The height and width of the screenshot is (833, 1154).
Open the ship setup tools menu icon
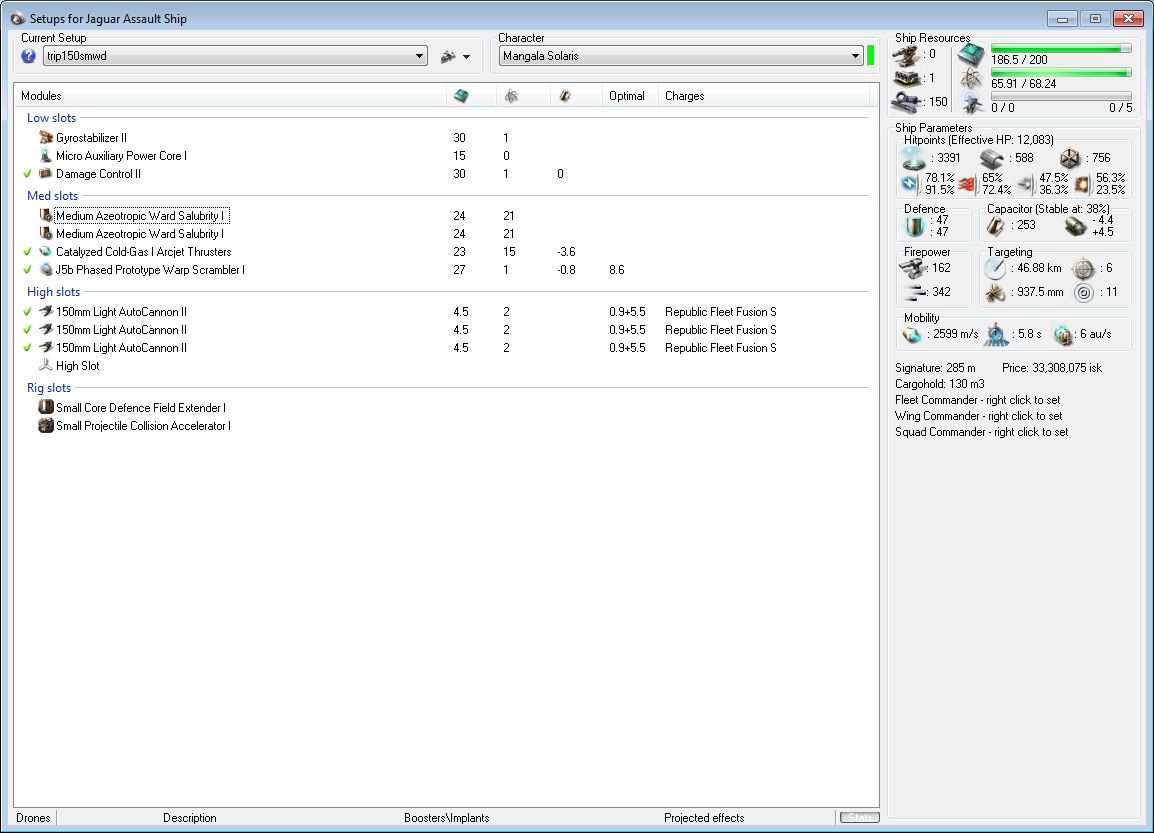coord(455,57)
